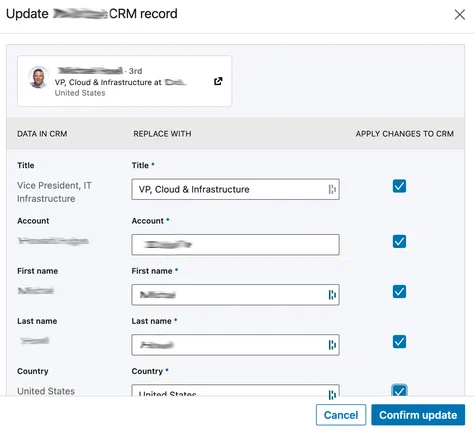Cancel the CRM record update

pyautogui.click(x=341, y=415)
